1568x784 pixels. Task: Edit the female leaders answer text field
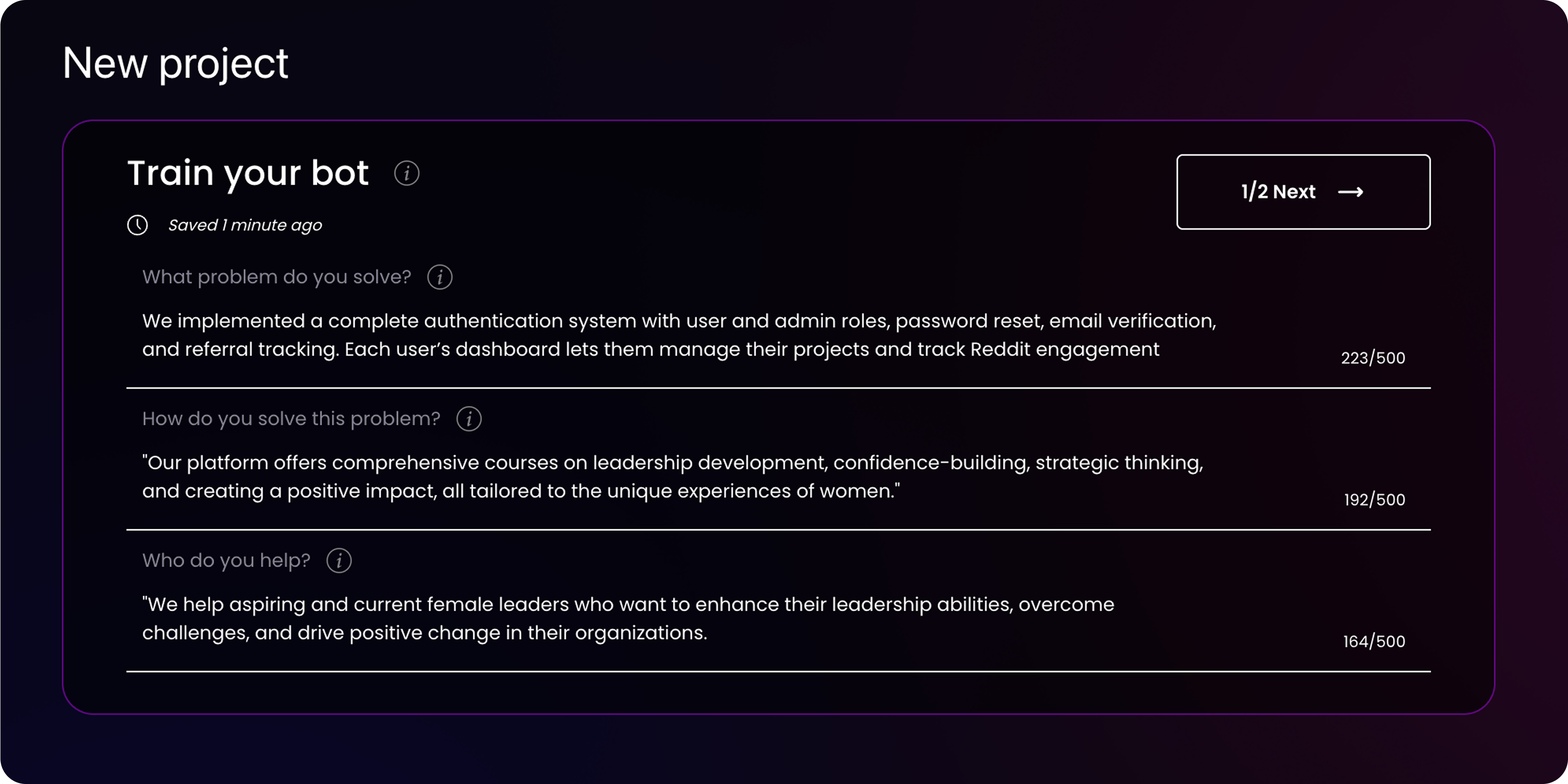(x=628, y=618)
